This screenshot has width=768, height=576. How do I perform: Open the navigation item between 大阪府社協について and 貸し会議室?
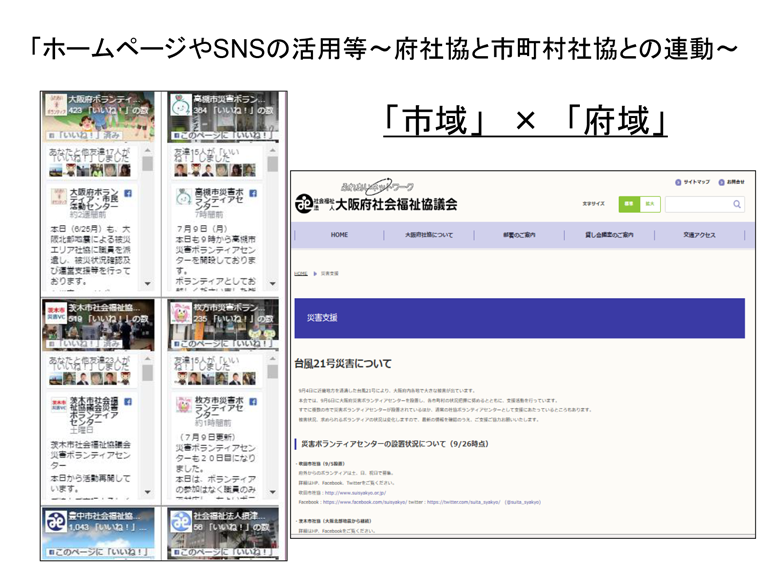519,235
